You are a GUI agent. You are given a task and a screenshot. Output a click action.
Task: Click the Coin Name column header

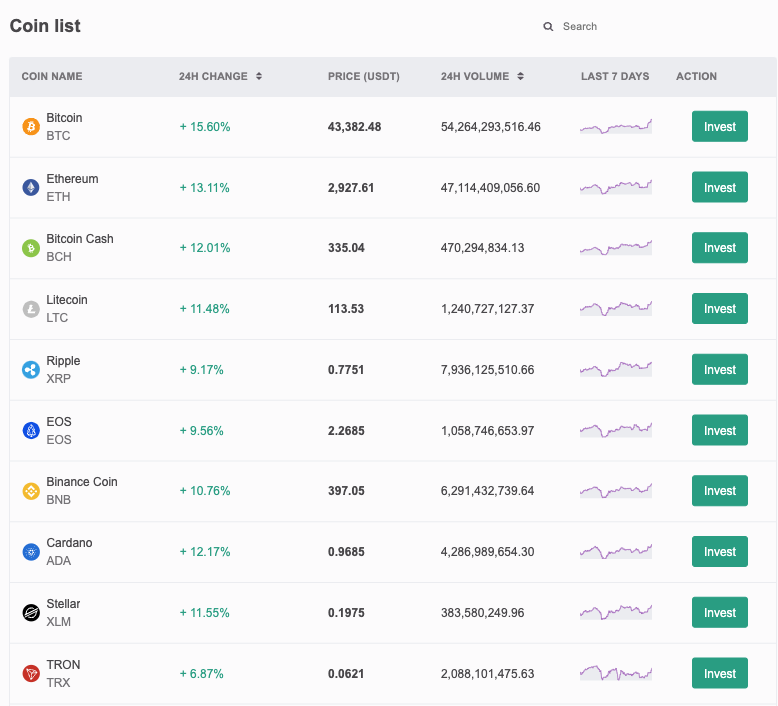point(52,76)
